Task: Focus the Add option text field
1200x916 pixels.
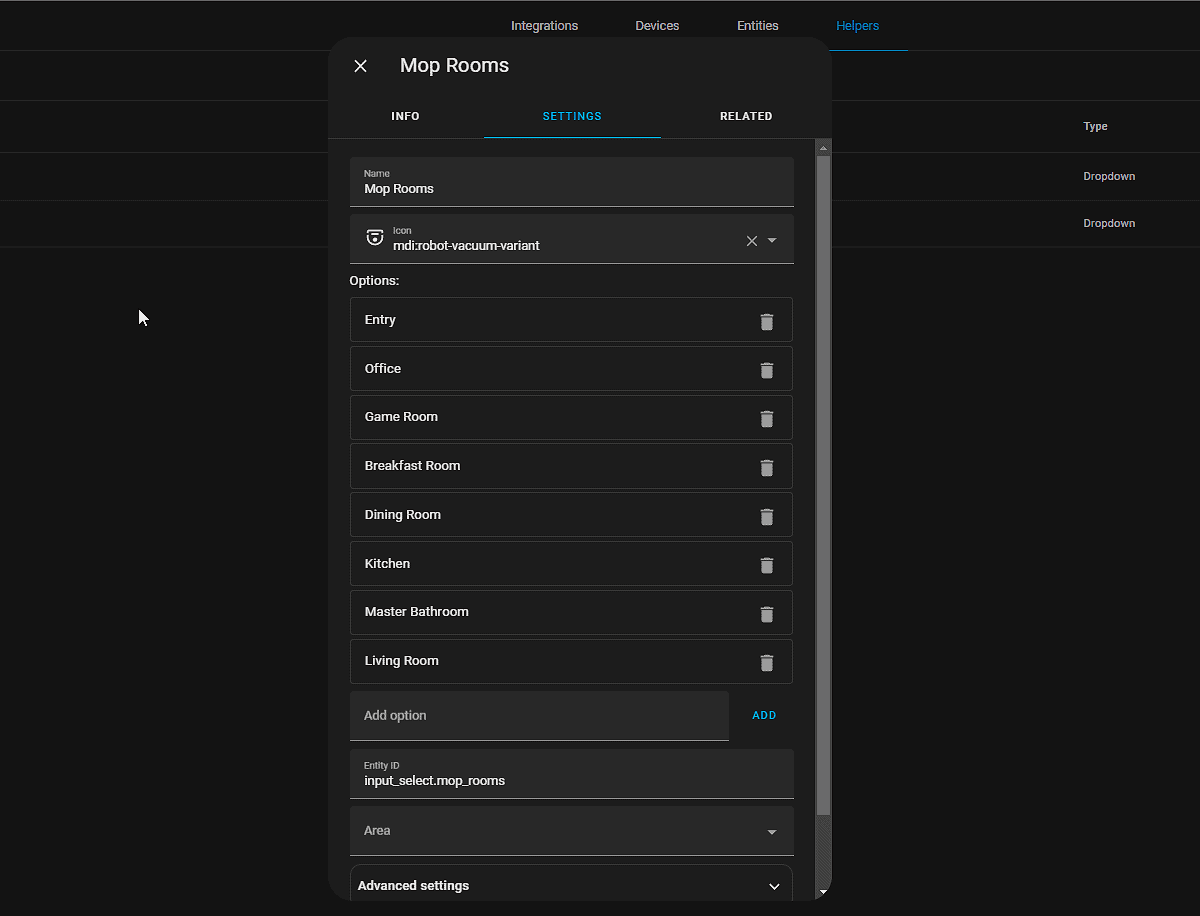Action: coord(539,716)
